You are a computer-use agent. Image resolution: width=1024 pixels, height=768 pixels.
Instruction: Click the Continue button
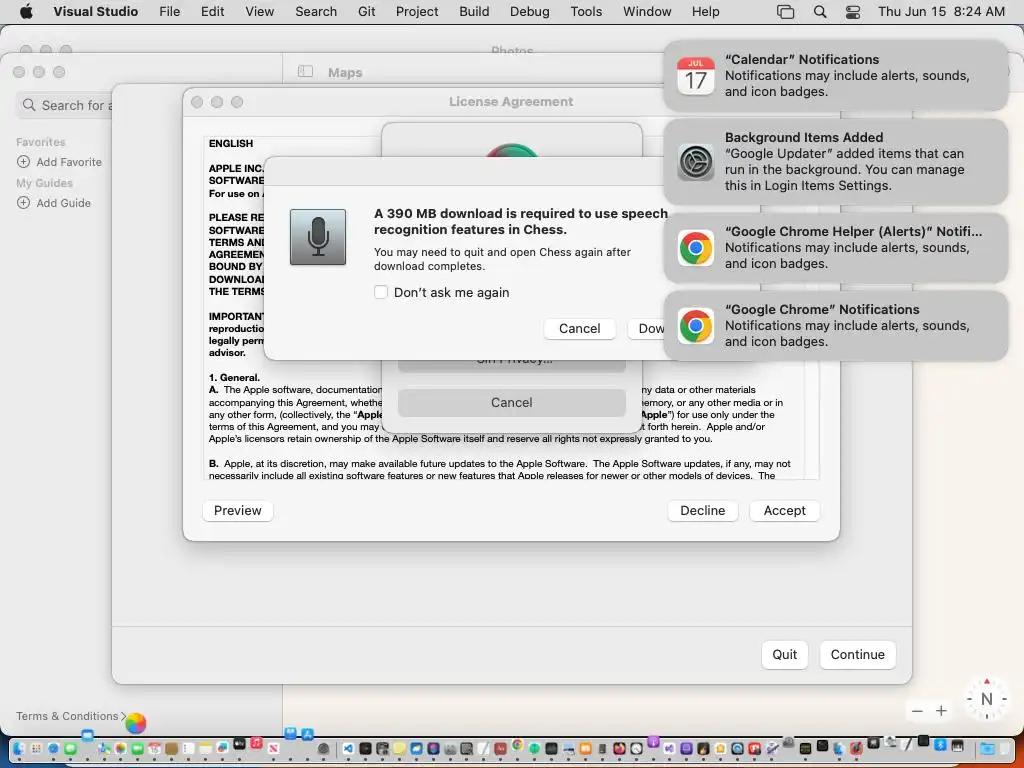click(857, 654)
